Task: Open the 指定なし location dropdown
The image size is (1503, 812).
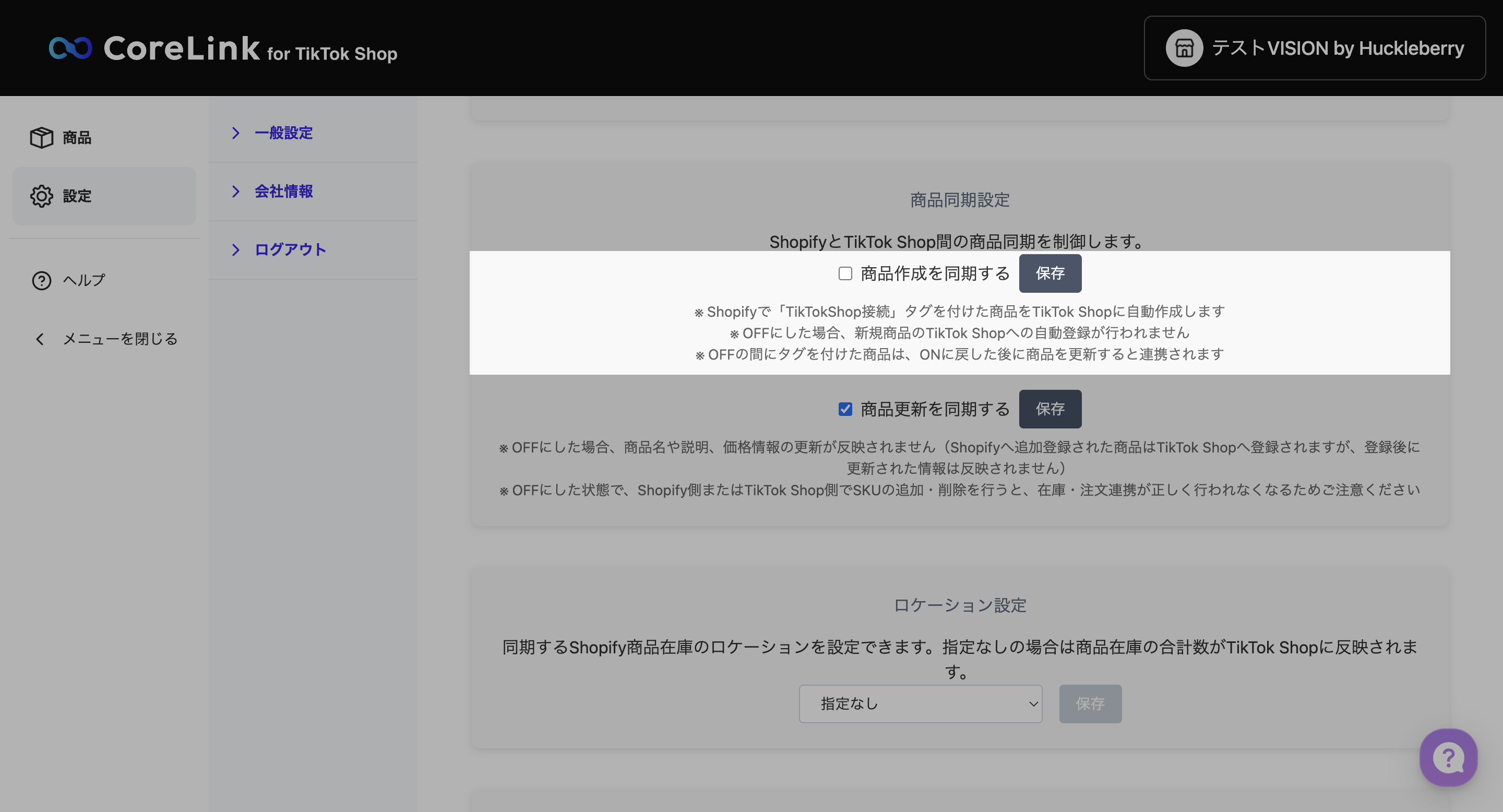Action: (x=920, y=703)
